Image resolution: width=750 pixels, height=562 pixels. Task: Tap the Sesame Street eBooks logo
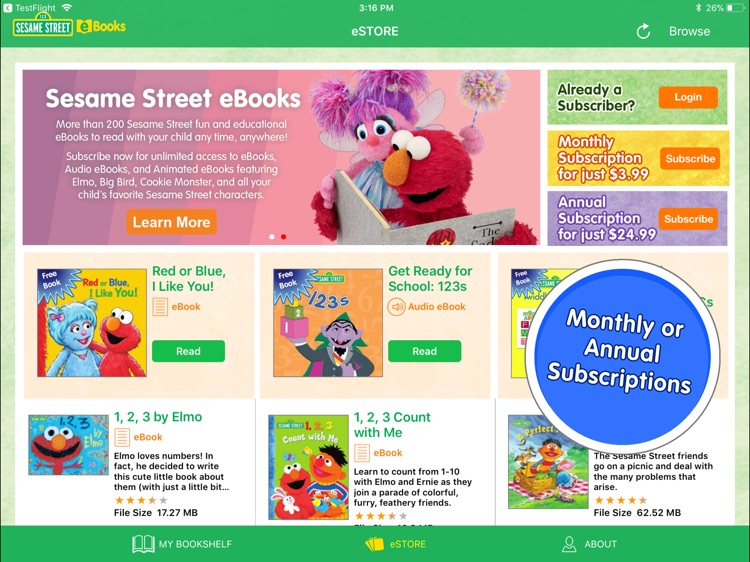coord(69,26)
